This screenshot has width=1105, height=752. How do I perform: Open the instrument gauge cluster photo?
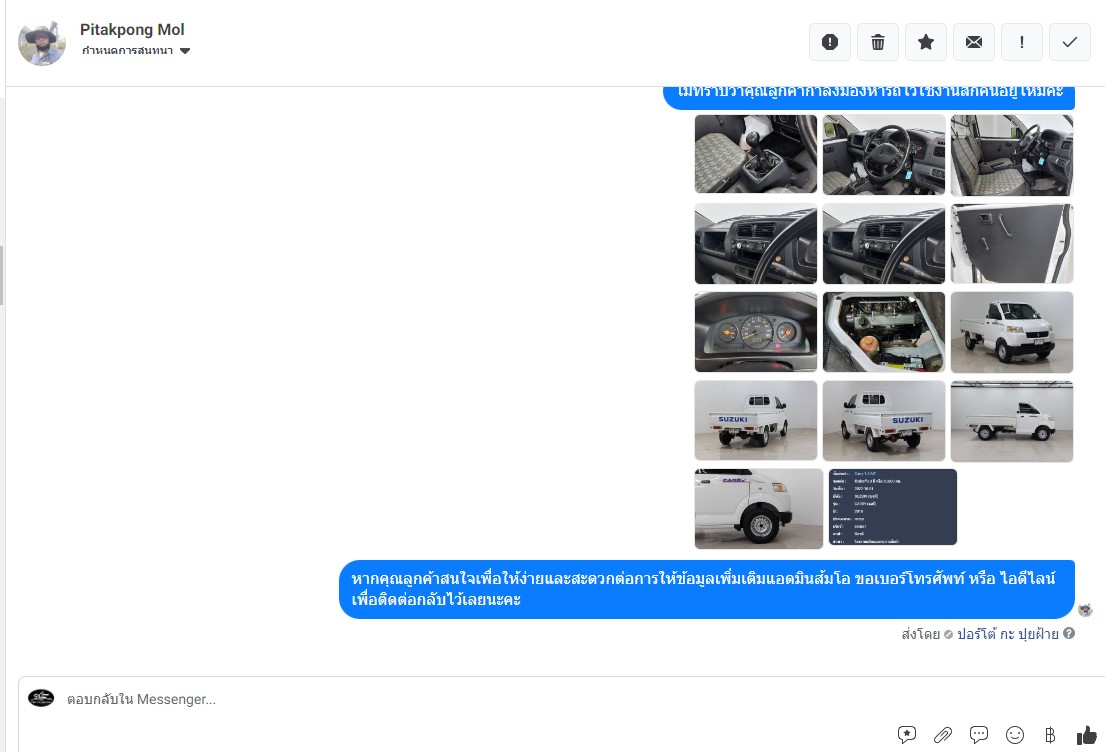(x=755, y=332)
